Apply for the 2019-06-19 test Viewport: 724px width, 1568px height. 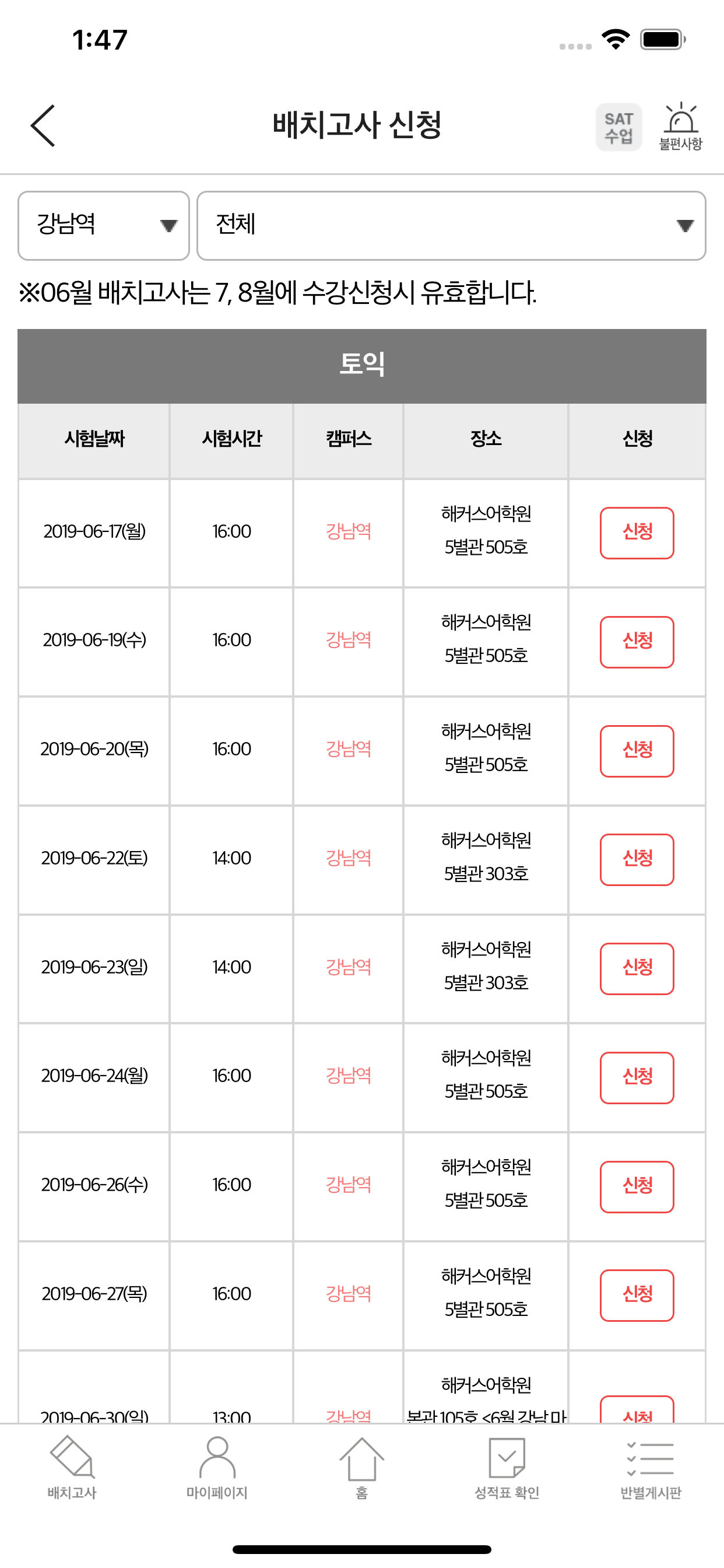coord(637,642)
